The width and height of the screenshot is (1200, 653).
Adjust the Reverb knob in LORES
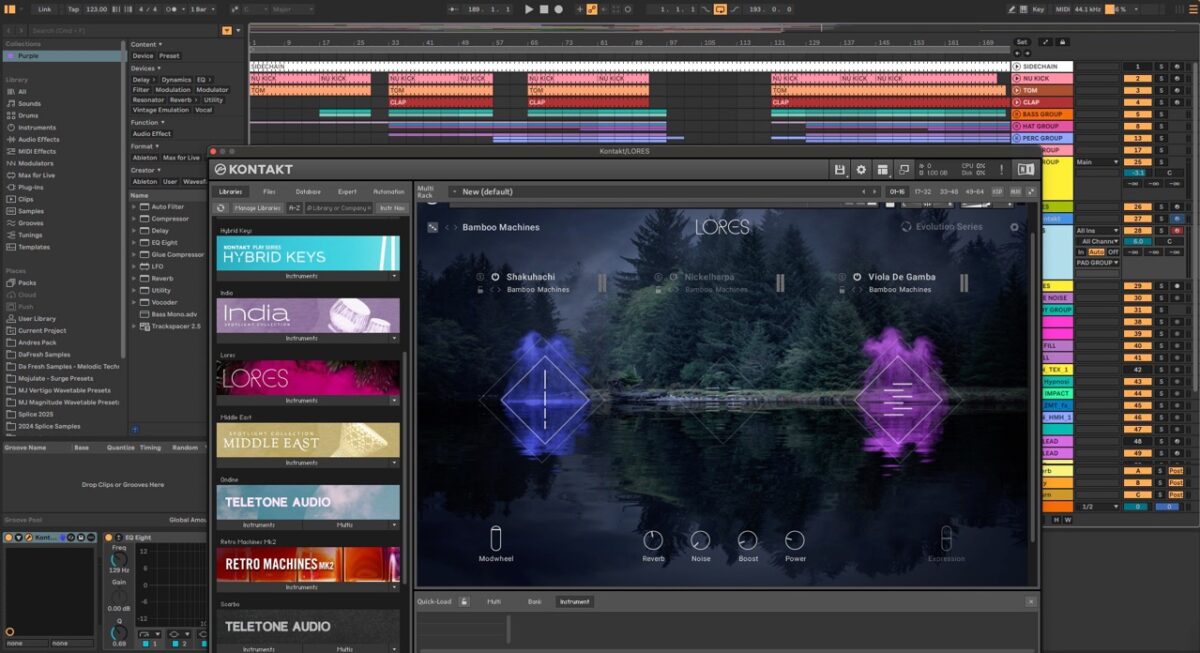click(653, 541)
